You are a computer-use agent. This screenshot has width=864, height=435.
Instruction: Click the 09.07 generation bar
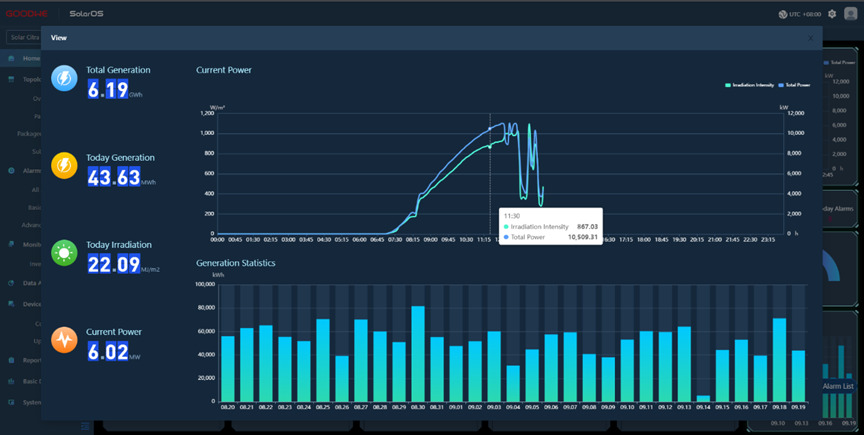[570, 367]
